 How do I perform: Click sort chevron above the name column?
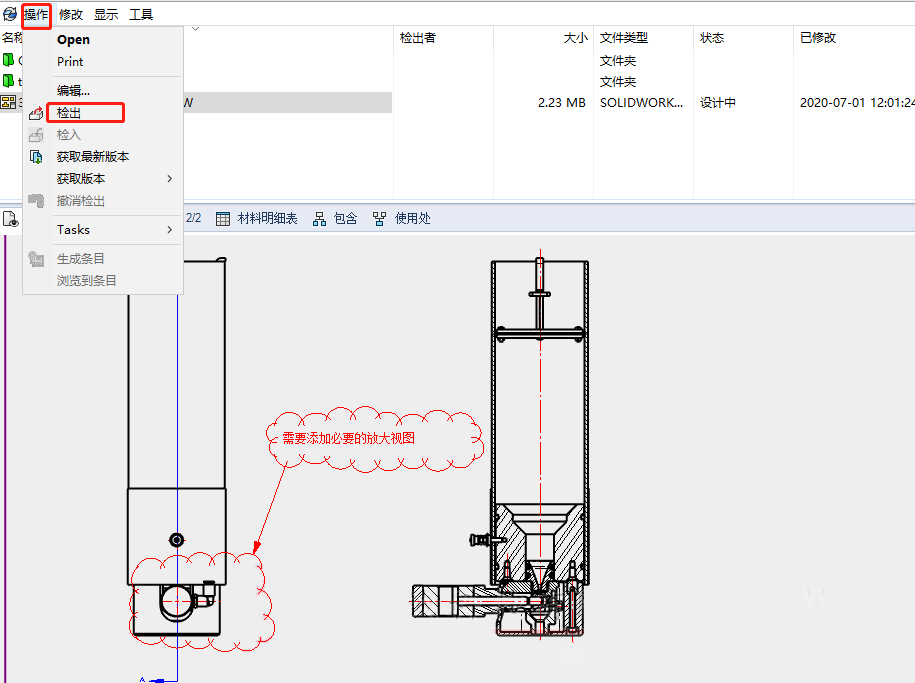tap(194, 29)
